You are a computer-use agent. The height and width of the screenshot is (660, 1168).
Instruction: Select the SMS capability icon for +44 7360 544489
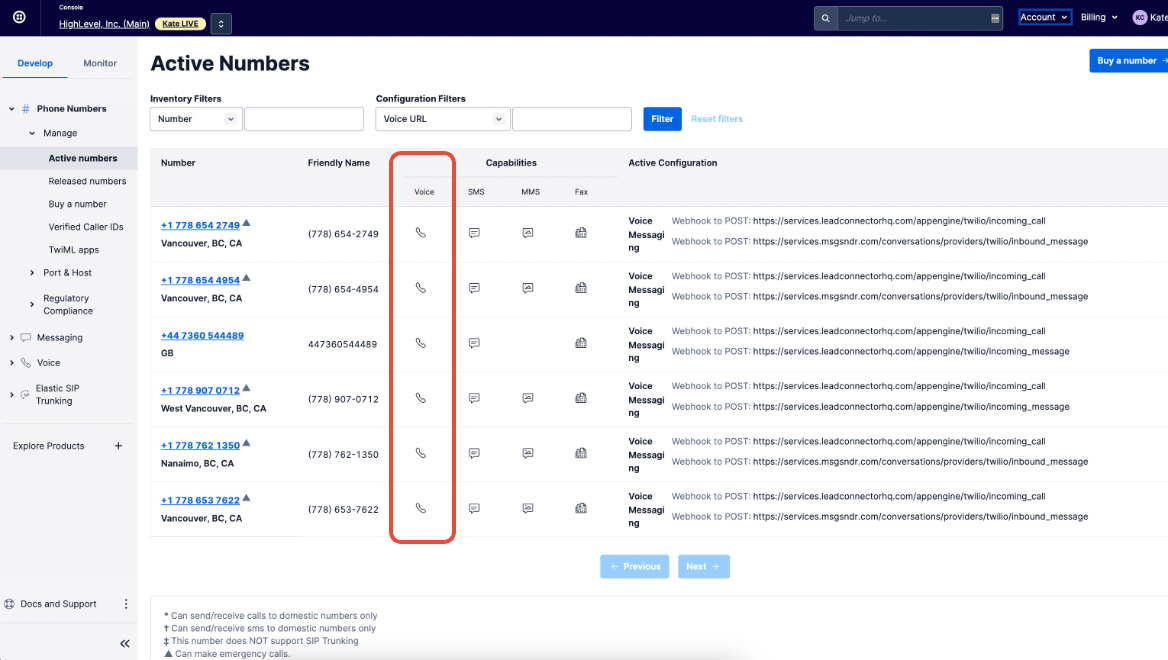(474, 343)
